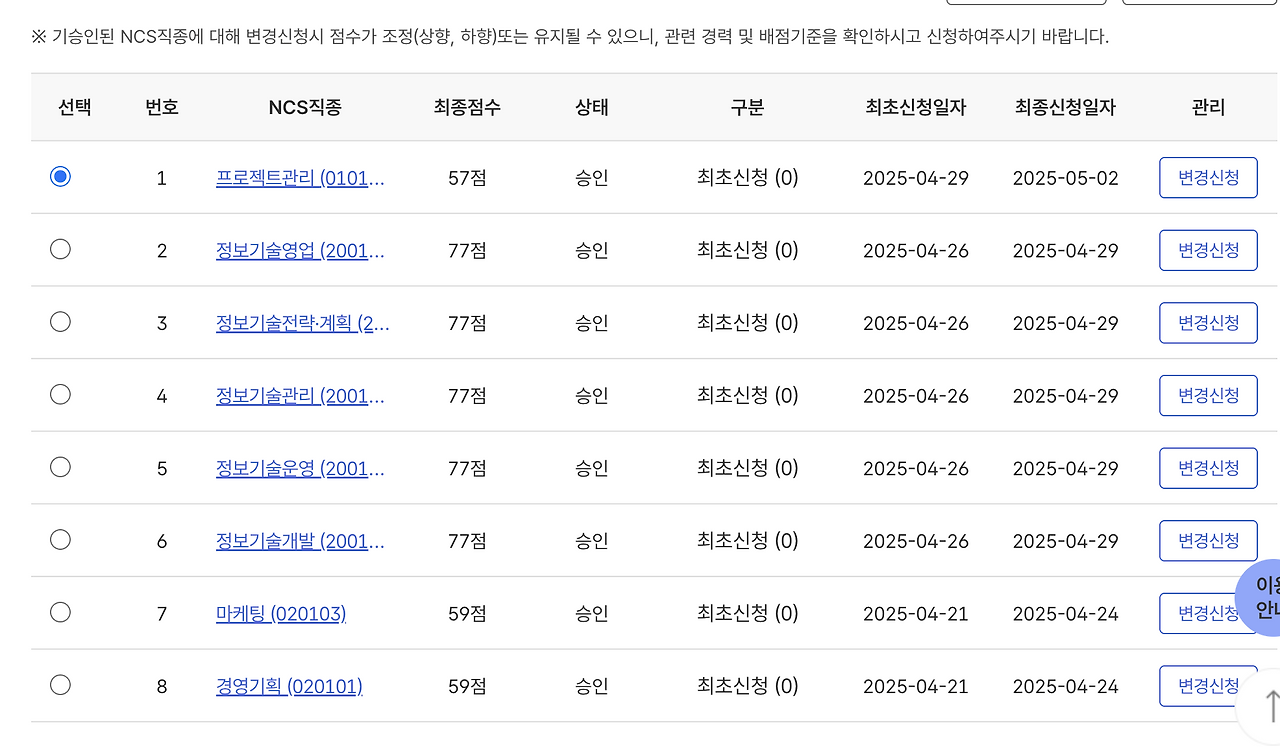Click the 최초신청일자 column header

tap(915, 108)
